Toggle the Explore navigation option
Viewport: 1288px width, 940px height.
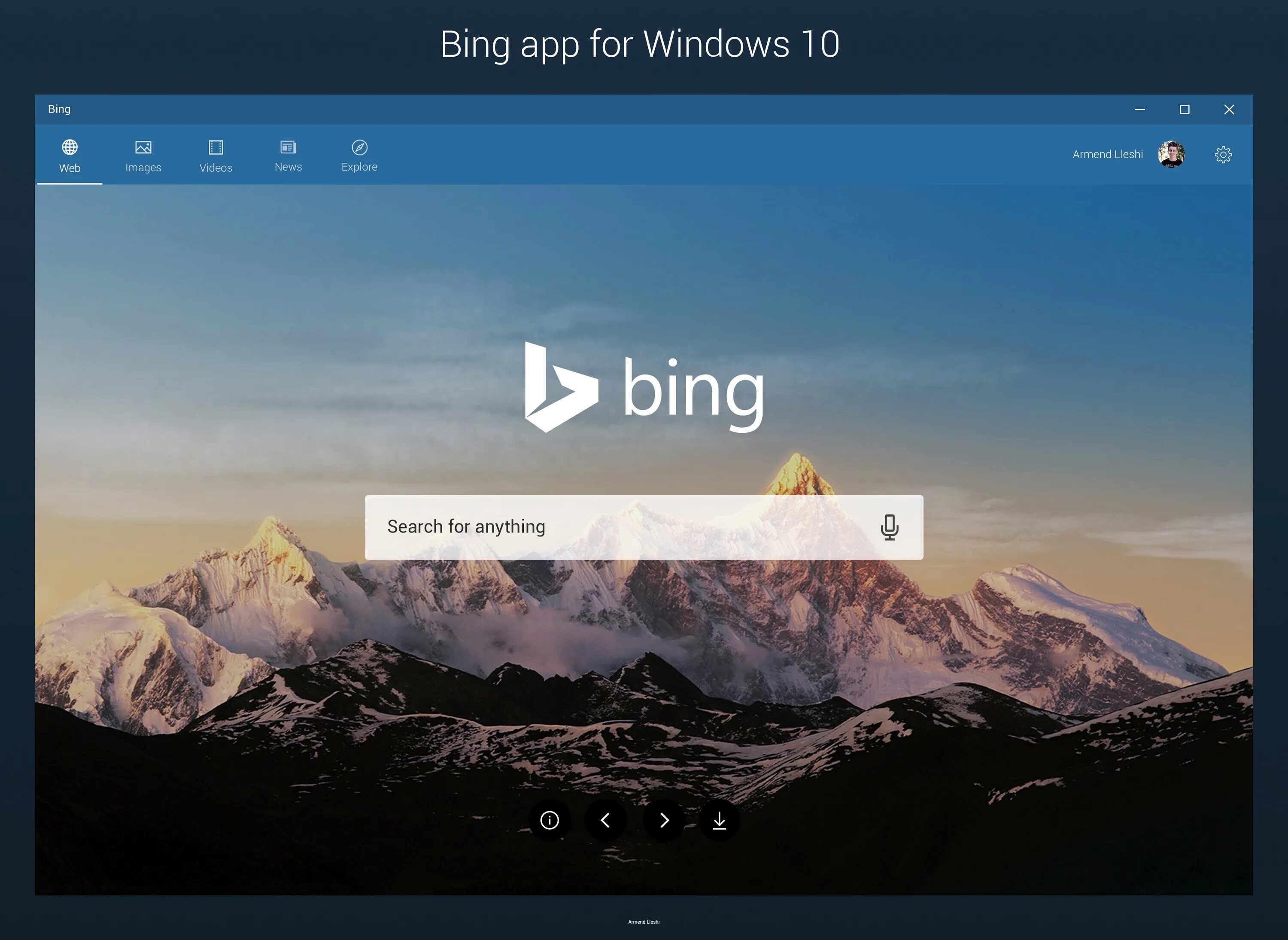(x=358, y=155)
